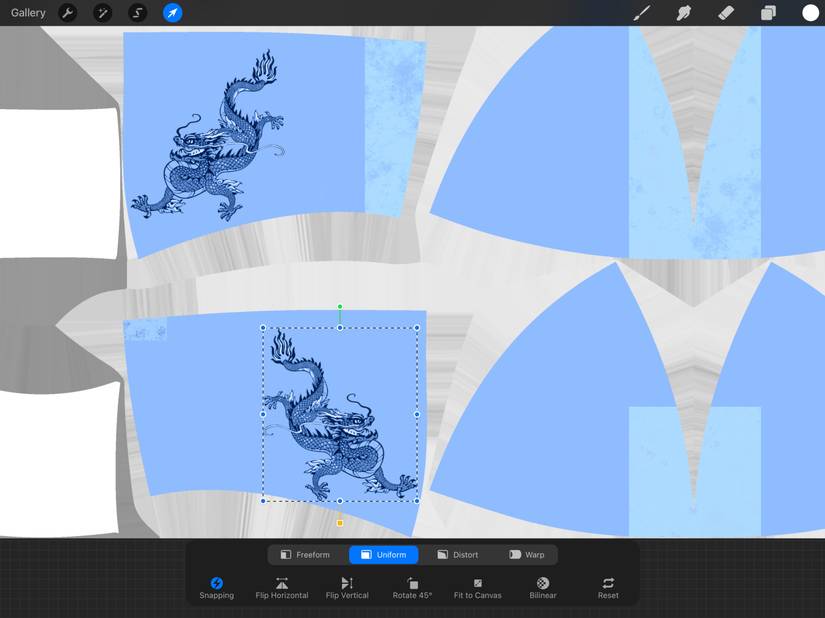Fit selection to canvas
This screenshot has width=825, height=618.
[x=478, y=588]
